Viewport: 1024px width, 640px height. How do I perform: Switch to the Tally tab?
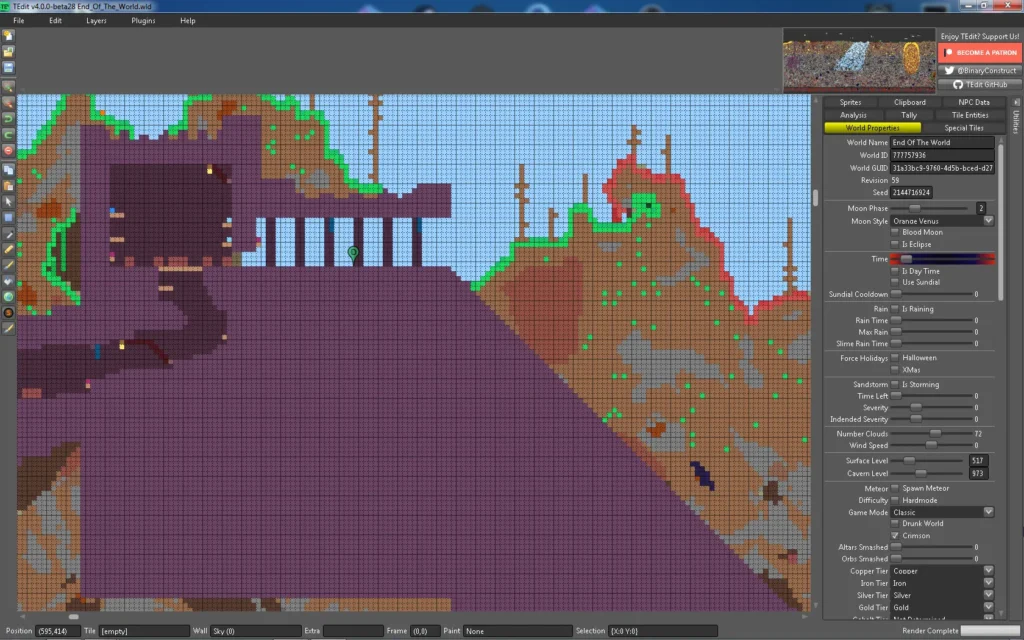pos(909,115)
